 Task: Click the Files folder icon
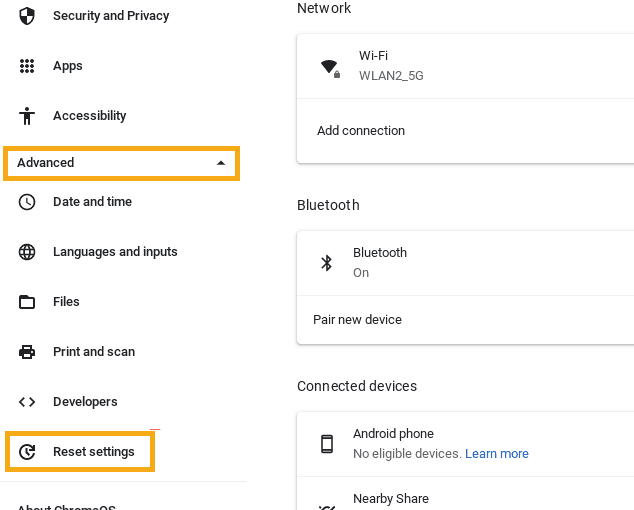pyautogui.click(x=27, y=302)
